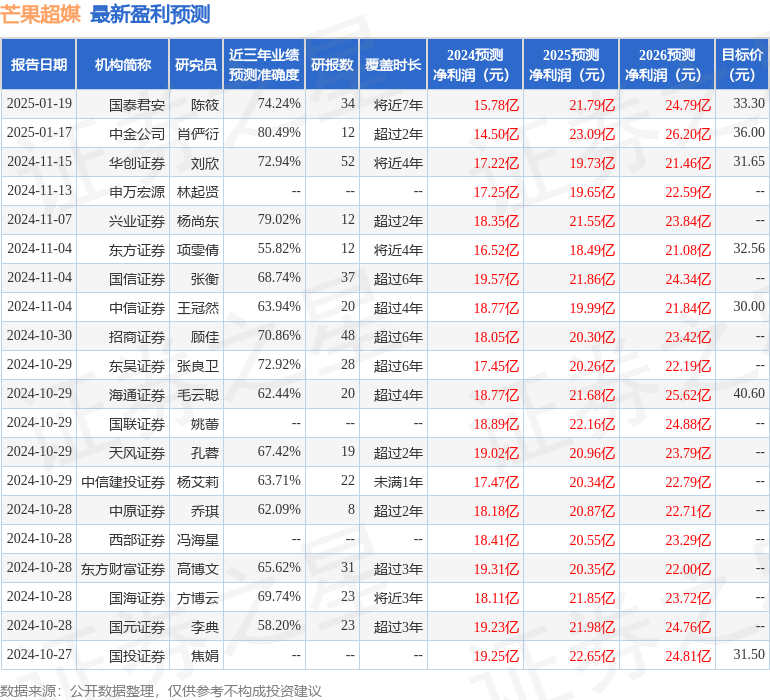
Task: Click the 最新盈利预测 heading text
Action: coord(150,14)
